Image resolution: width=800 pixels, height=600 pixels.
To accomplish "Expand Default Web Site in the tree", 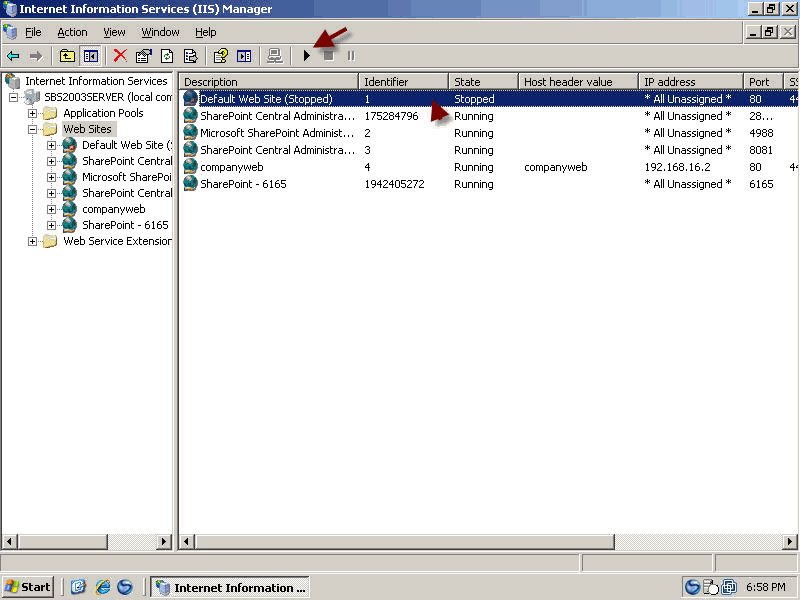I will [52, 145].
